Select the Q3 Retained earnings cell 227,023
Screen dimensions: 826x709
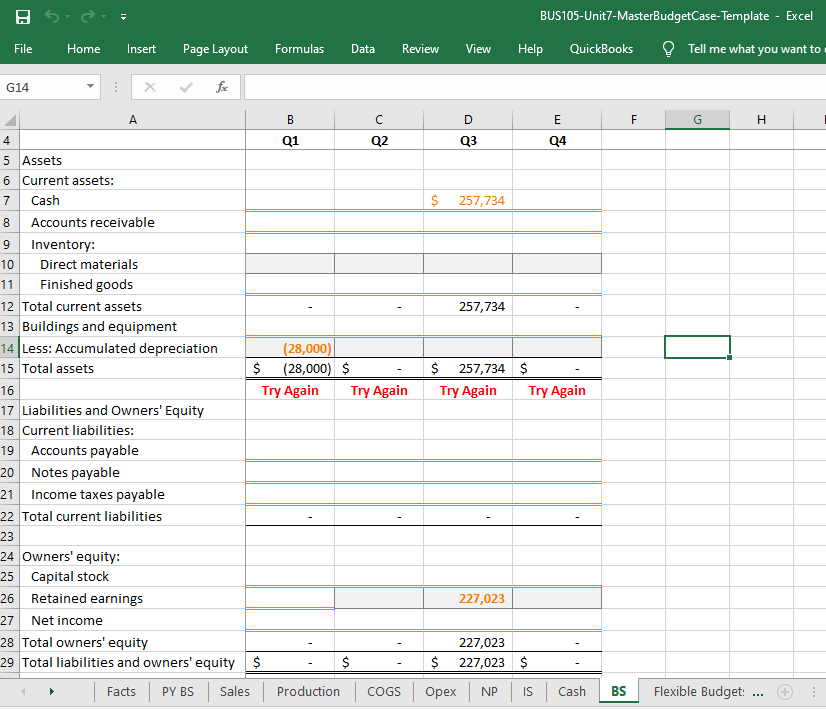pyautogui.click(x=468, y=598)
